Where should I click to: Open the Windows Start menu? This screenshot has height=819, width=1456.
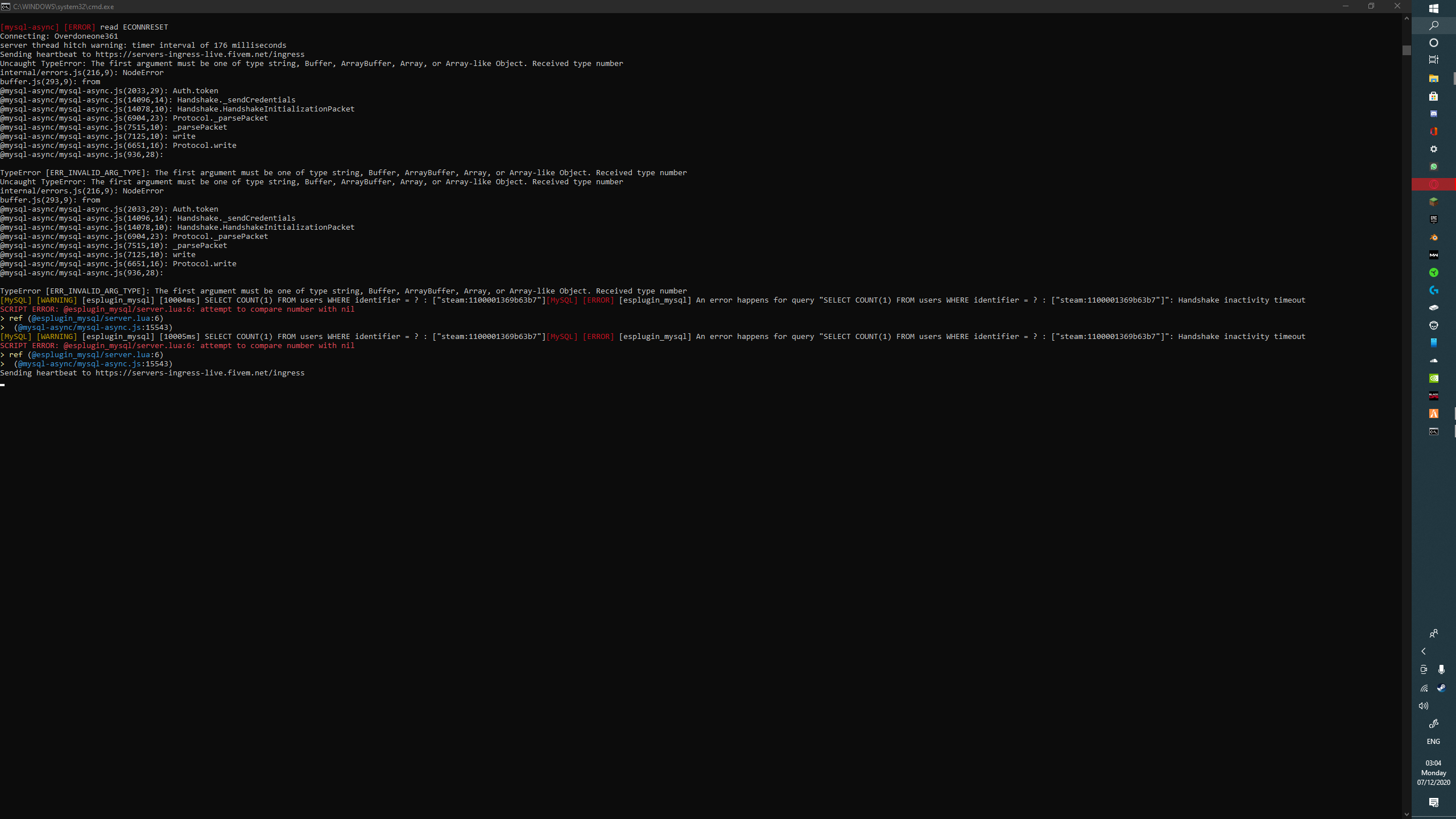click(1434, 9)
